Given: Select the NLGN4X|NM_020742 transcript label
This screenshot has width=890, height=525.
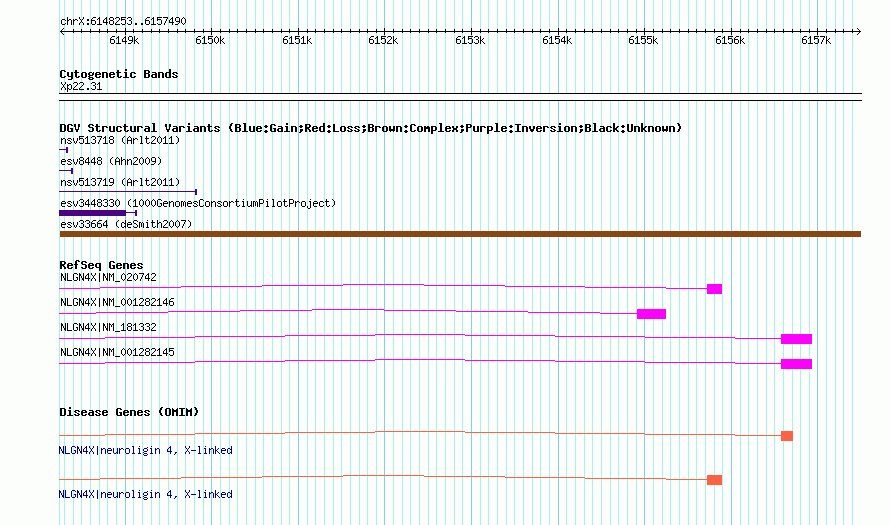Looking at the screenshot, I should coord(108,278).
